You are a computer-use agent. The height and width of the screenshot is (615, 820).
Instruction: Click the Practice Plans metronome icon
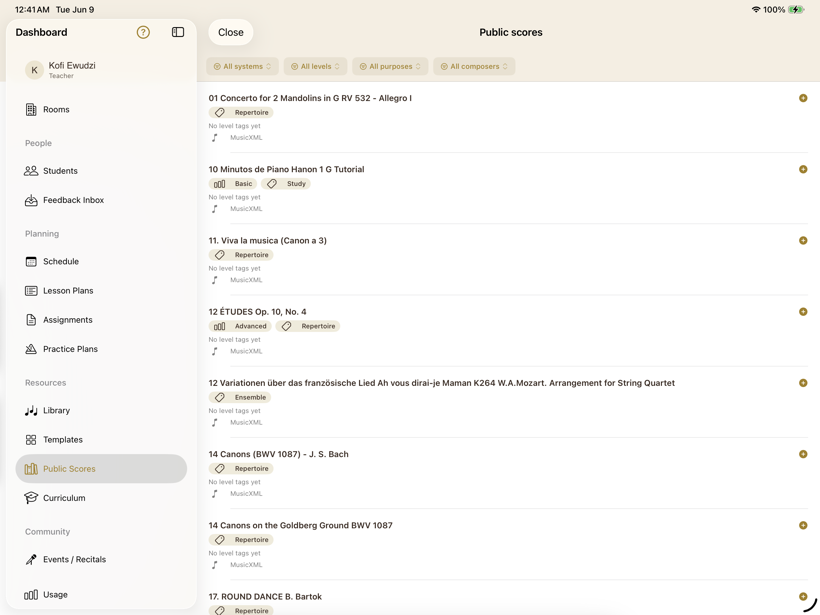pyautogui.click(x=31, y=349)
